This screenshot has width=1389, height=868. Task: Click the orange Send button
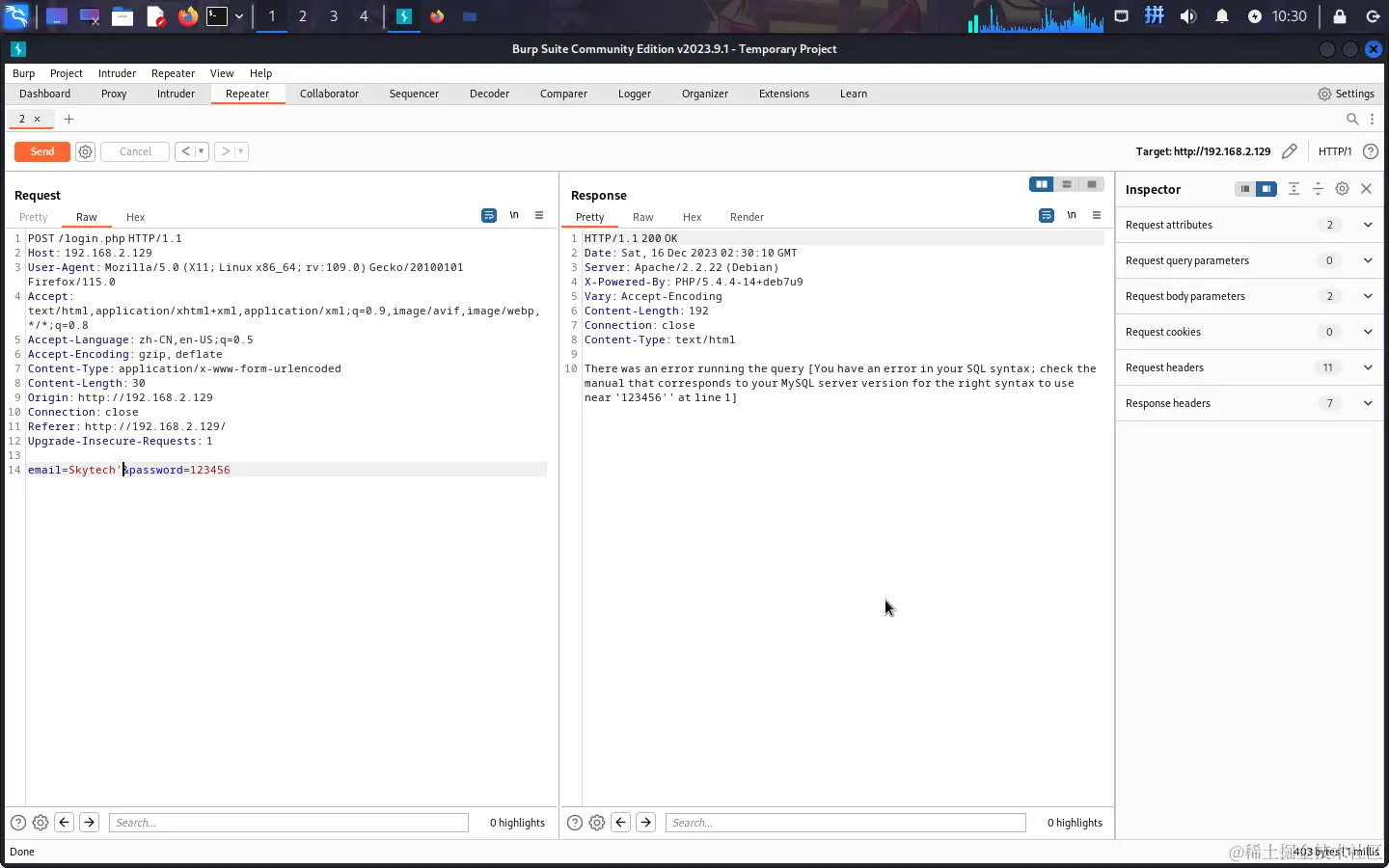coord(42,151)
